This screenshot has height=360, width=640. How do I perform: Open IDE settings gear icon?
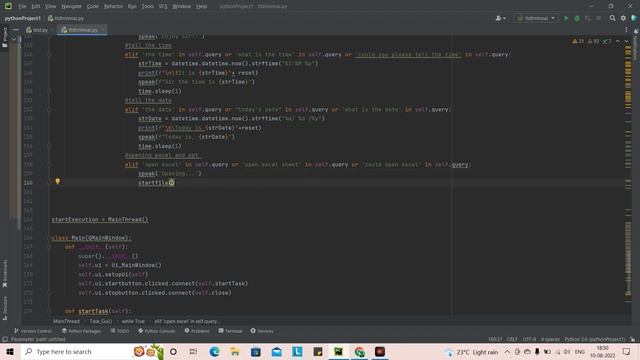(623, 18)
